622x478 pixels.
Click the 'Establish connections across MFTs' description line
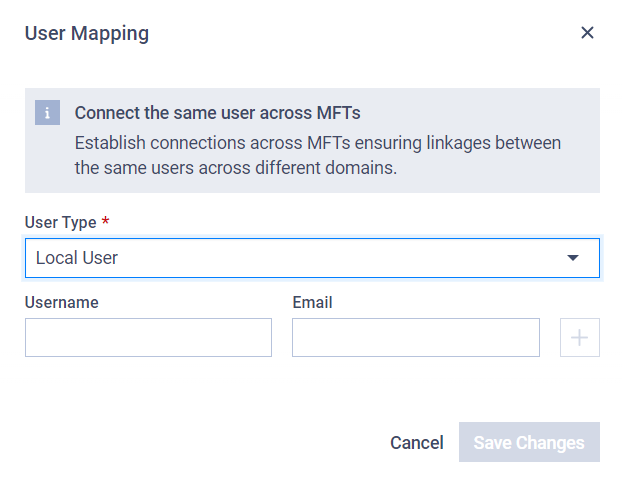pos(318,143)
